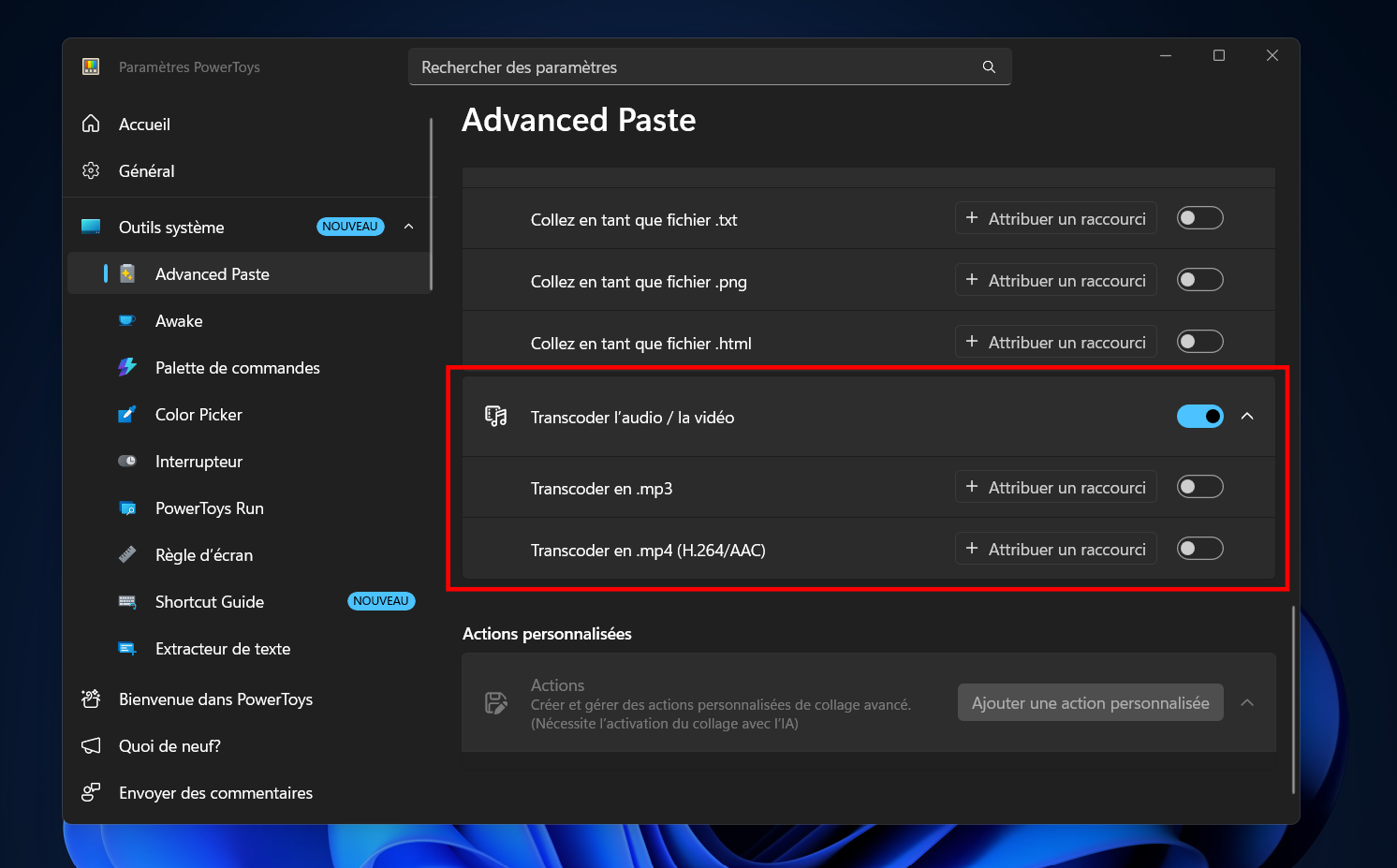Click the NOUVEAU badge on Outils système
This screenshot has height=868, width=1397.
[350, 227]
